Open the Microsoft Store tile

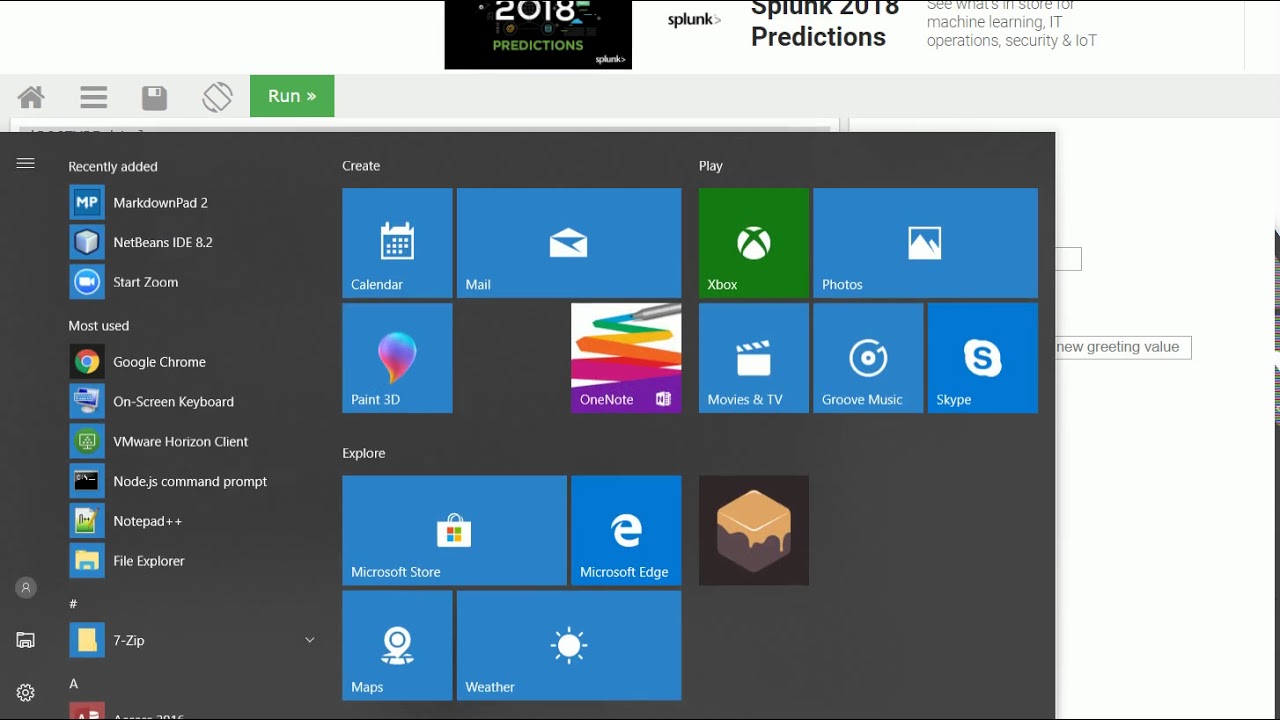coord(454,530)
